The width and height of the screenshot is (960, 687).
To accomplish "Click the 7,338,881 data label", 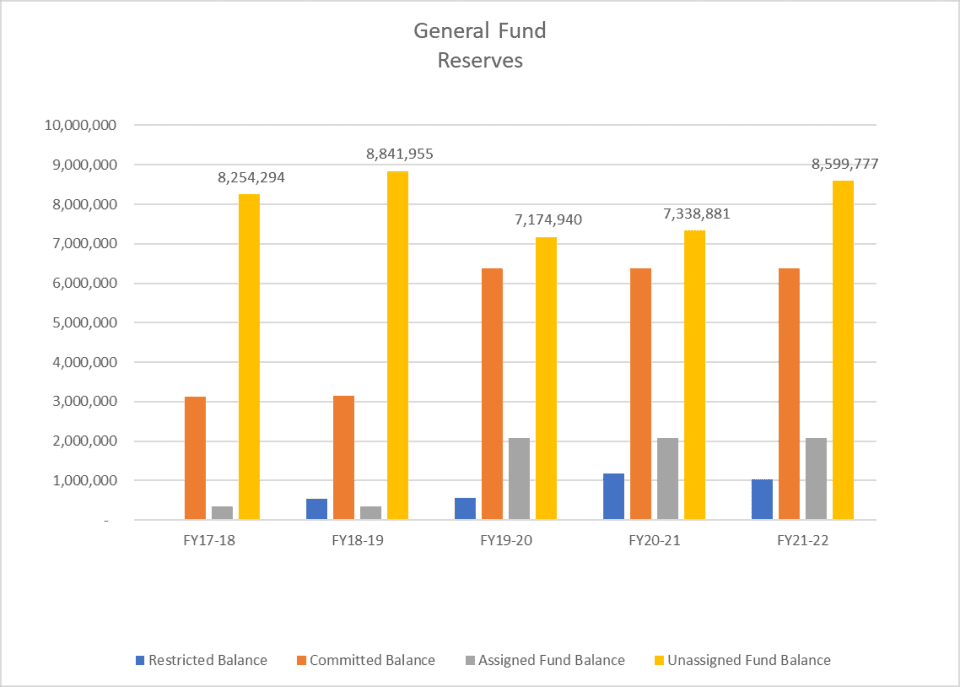I will point(697,213).
